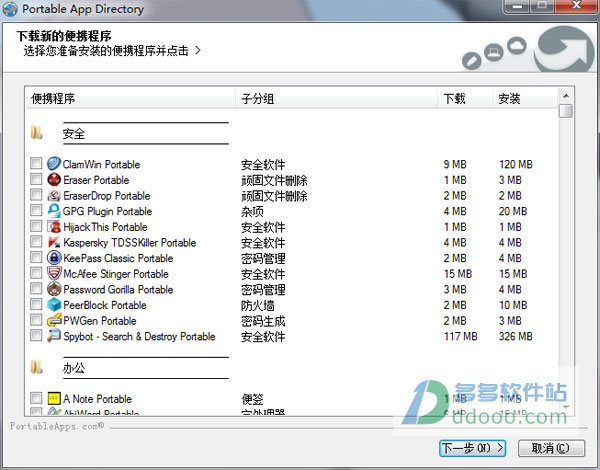The height and width of the screenshot is (470, 600).
Task: Enable the McAfee Stinger Portable checkbox
Action: (36, 273)
